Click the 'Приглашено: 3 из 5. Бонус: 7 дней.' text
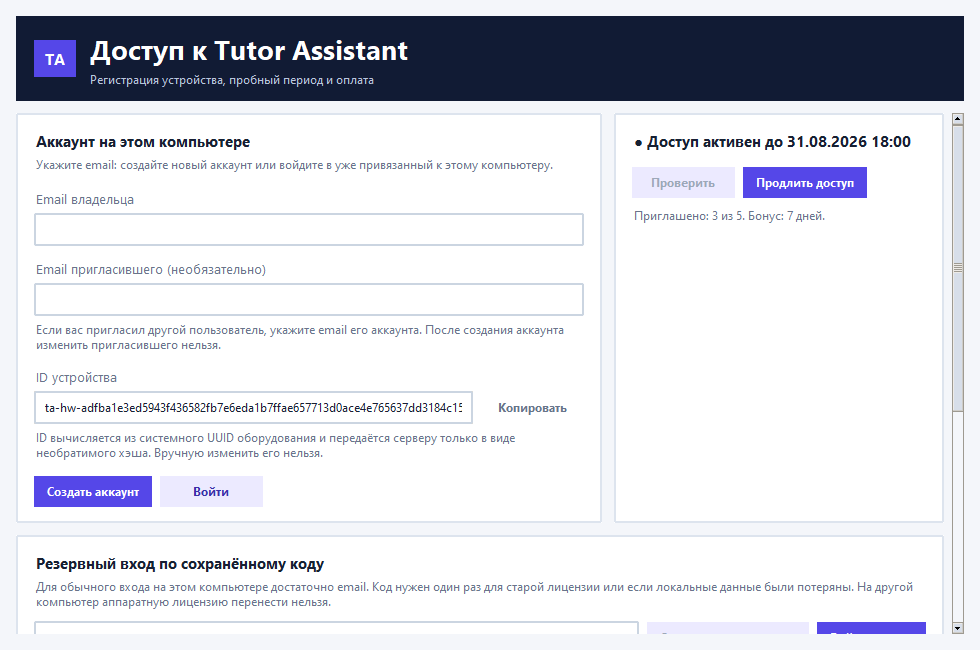This screenshot has height=650, width=980. click(x=729, y=216)
